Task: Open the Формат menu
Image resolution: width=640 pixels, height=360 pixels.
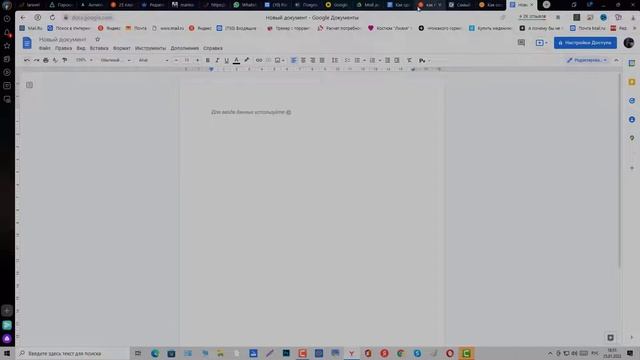Action: tap(122, 48)
